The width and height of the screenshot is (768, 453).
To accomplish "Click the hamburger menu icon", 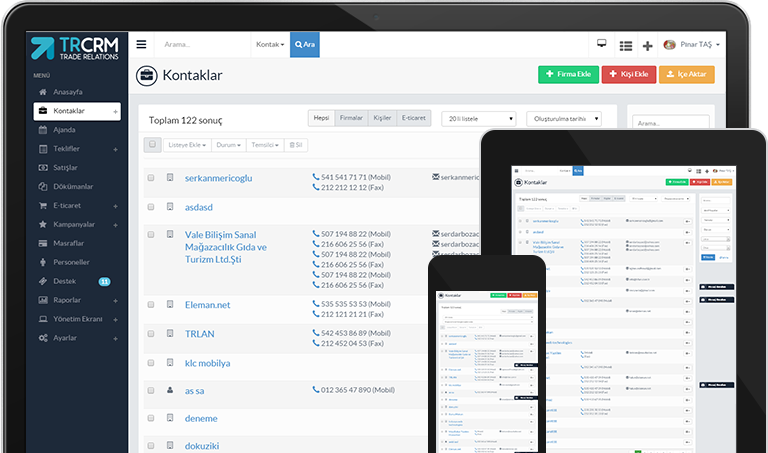I will point(141,45).
